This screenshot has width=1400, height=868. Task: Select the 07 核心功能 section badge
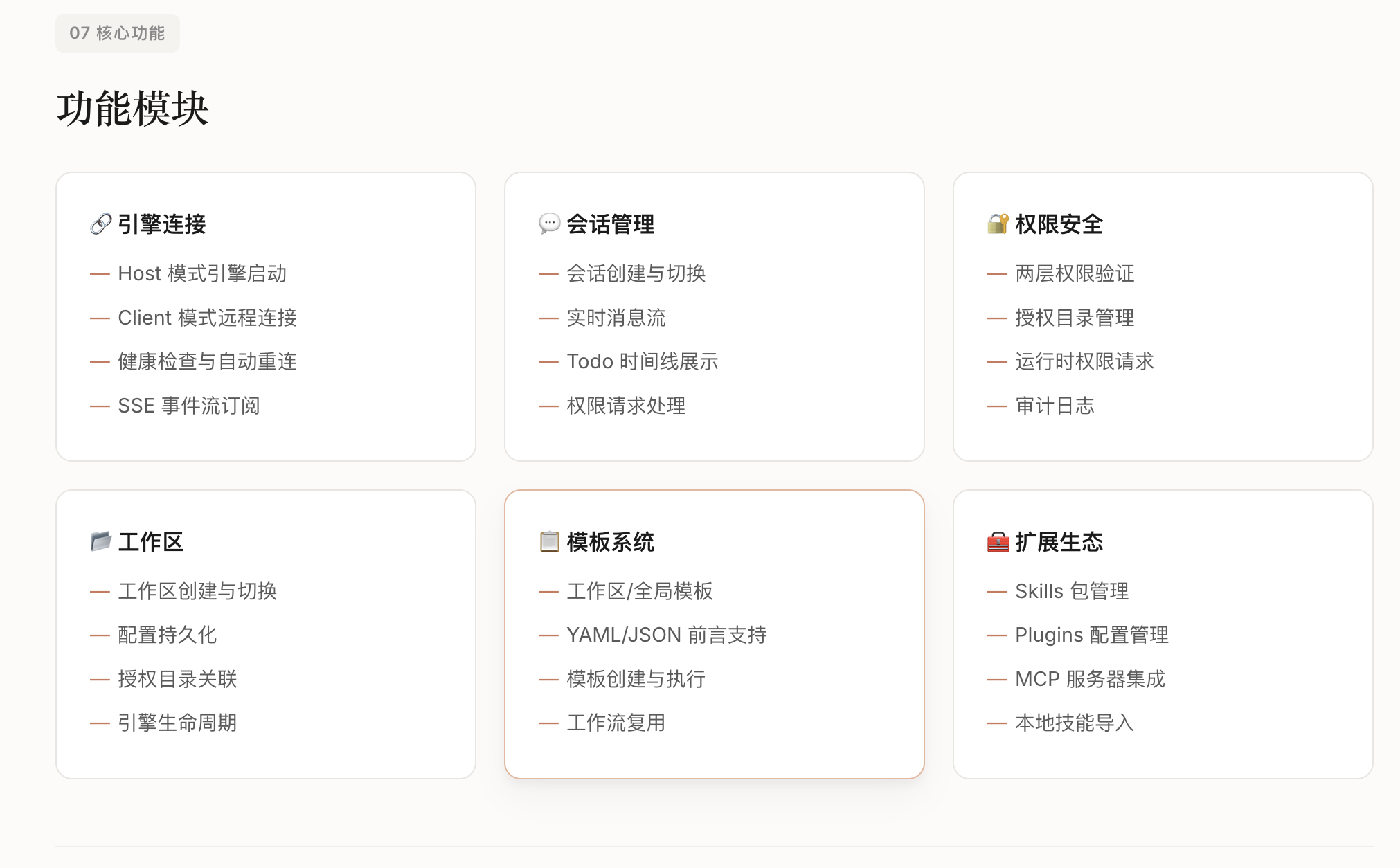click(117, 33)
